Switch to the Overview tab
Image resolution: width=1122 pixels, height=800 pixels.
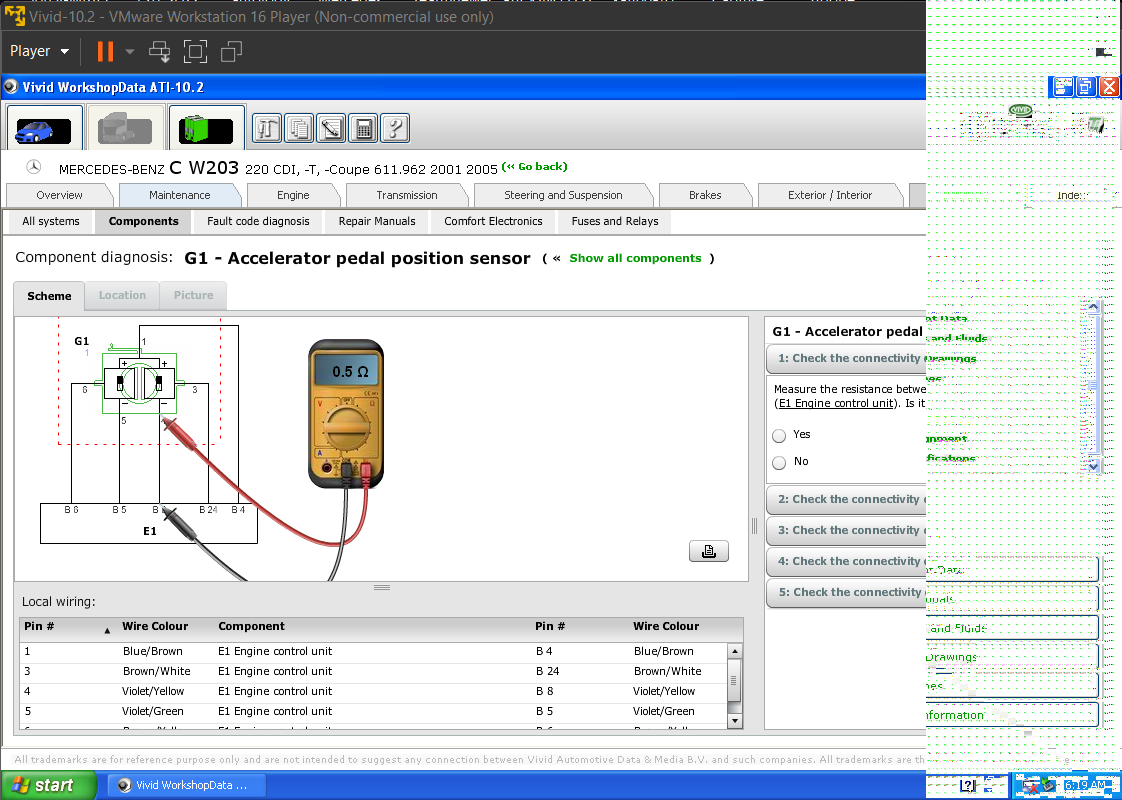coord(59,195)
